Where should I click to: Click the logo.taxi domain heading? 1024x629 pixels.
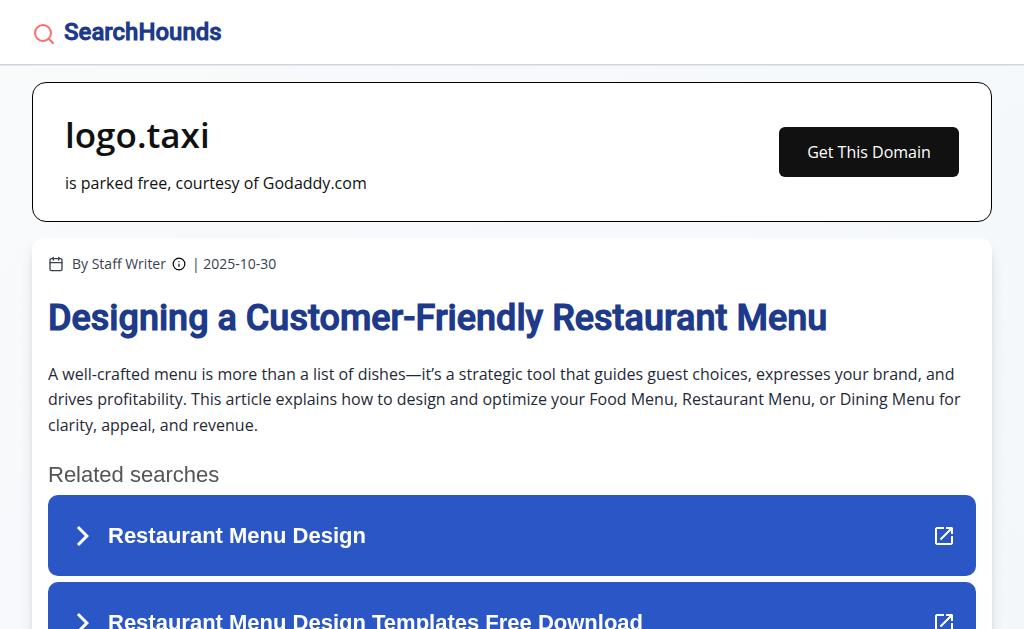coord(137,135)
